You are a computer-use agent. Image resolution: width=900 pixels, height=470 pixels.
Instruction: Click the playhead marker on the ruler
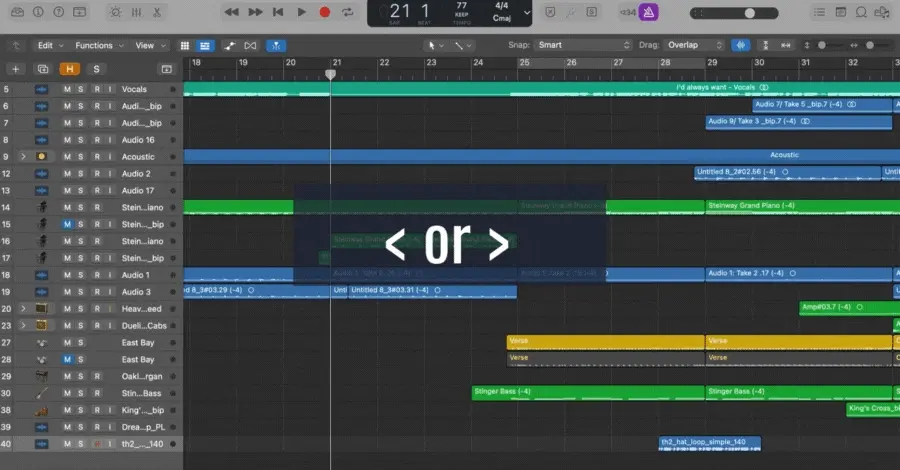[331, 75]
